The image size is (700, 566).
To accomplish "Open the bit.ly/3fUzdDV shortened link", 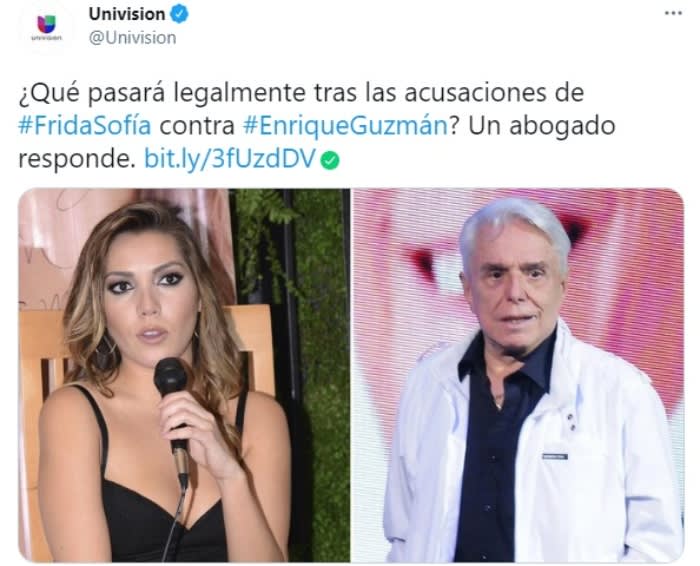I will point(230,159).
